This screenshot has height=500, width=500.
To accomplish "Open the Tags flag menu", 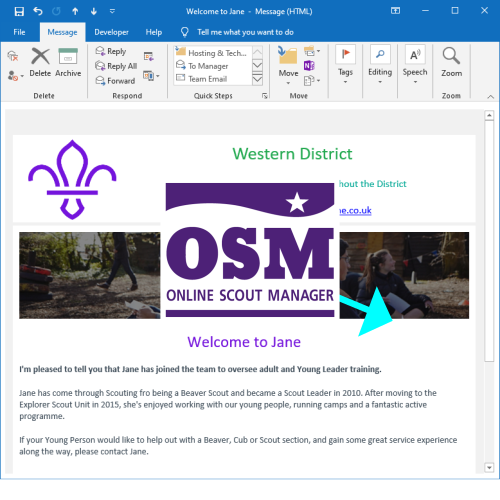I will (x=345, y=64).
